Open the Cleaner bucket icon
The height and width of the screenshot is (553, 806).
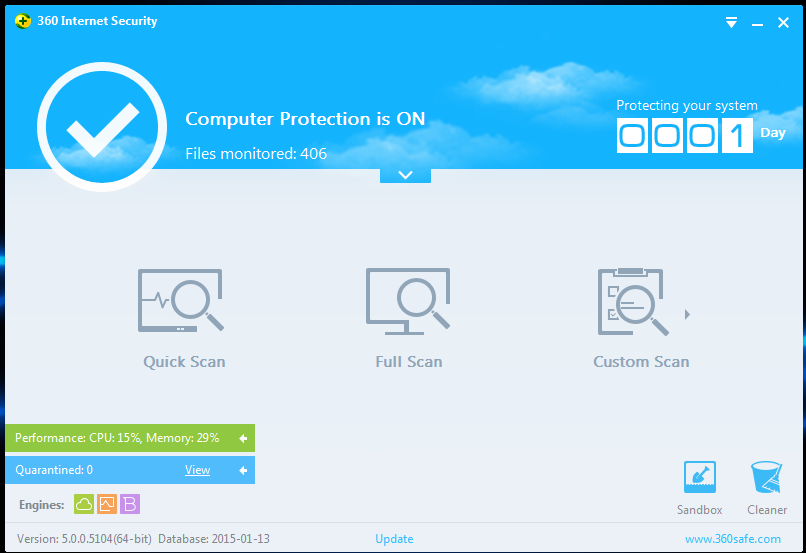tap(766, 477)
